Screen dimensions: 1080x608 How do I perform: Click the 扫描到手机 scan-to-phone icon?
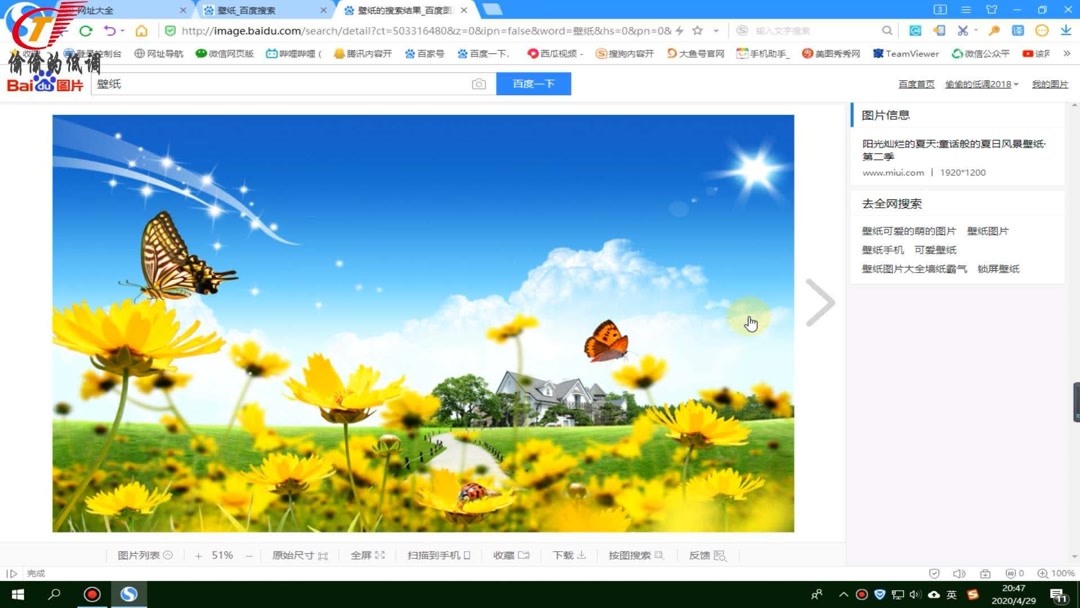(x=437, y=554)
